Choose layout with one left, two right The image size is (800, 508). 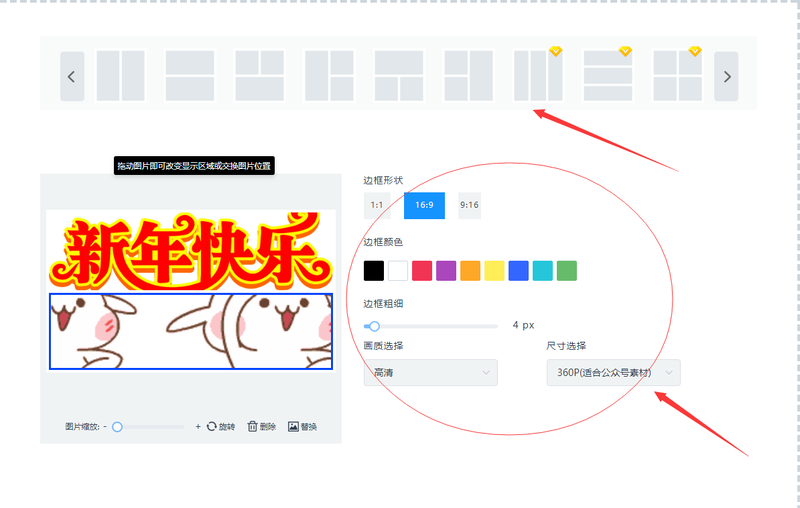(329, 75)
